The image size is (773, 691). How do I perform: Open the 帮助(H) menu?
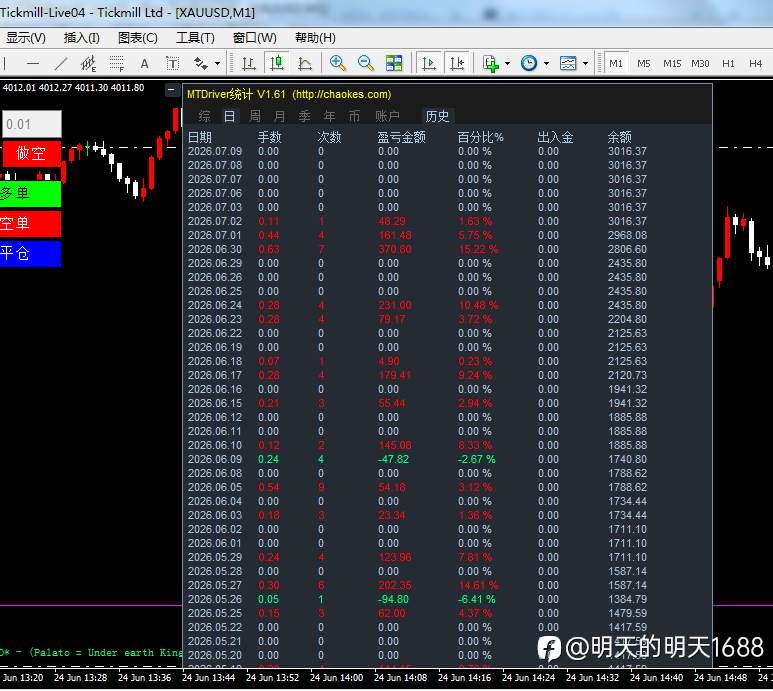pyautogui.click(x=315, y=38)
